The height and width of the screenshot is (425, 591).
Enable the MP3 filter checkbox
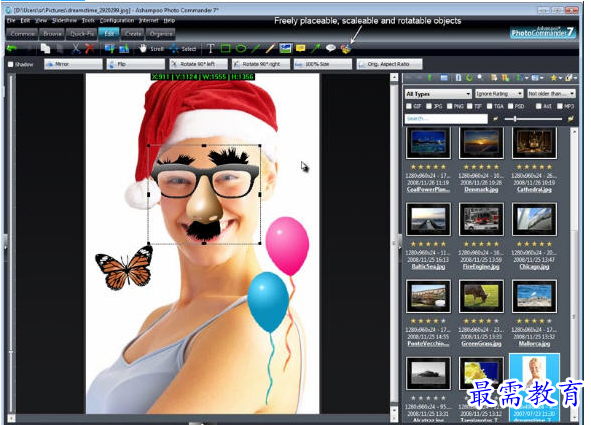[560, 106]
